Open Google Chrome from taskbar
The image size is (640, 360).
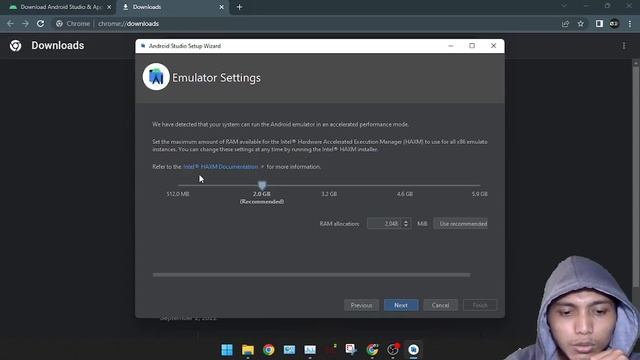(269, 350)
